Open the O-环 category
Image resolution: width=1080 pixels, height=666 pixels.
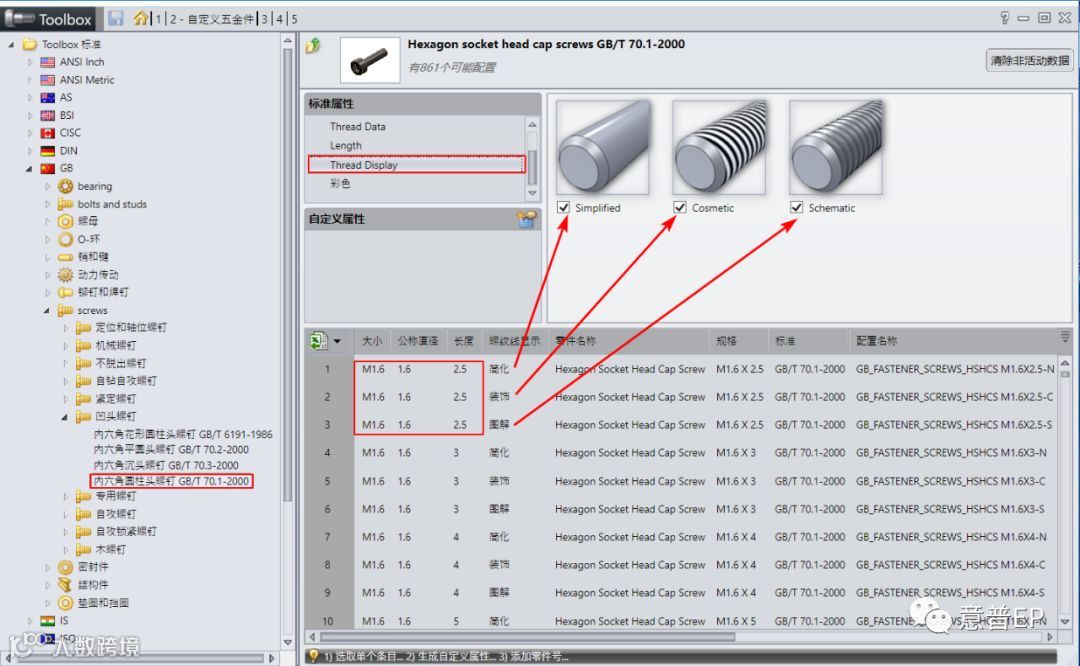[x=79, y=239]
